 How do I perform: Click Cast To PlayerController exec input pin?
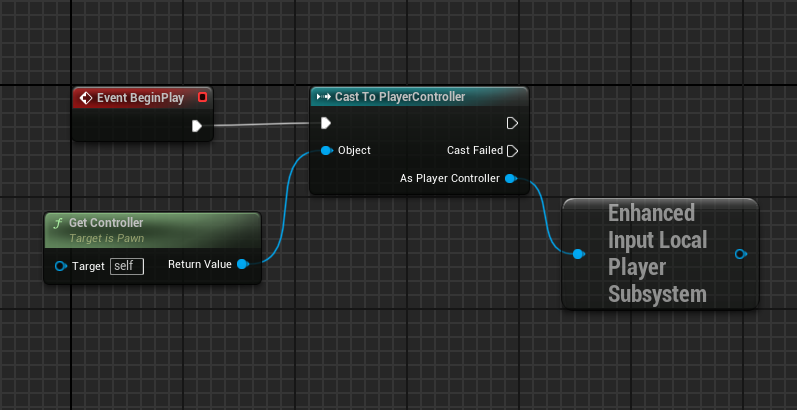(326, 123)
